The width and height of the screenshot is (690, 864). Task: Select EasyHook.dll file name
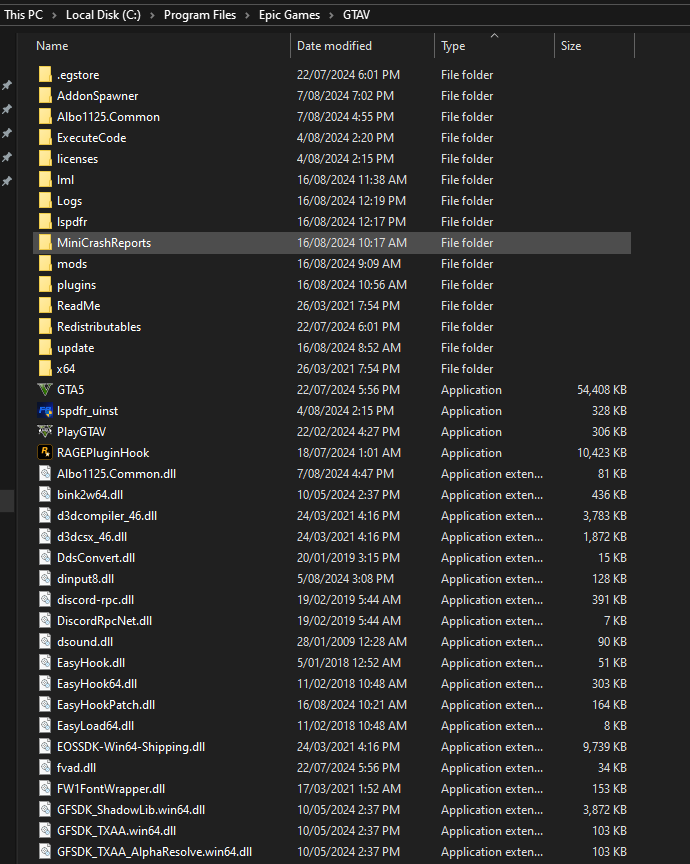coord(91,662)
